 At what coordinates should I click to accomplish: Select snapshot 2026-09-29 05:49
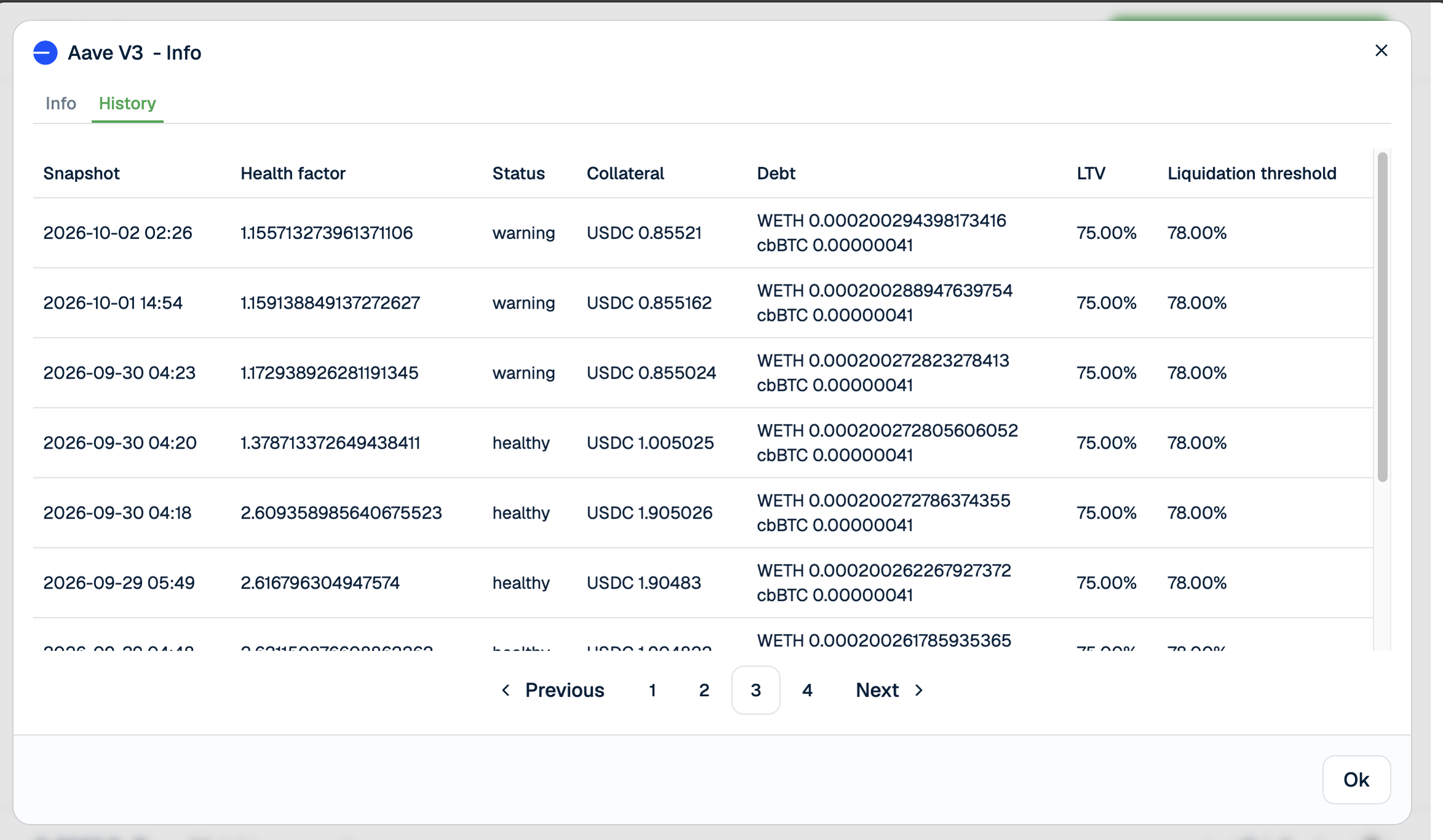coord(119,583)
